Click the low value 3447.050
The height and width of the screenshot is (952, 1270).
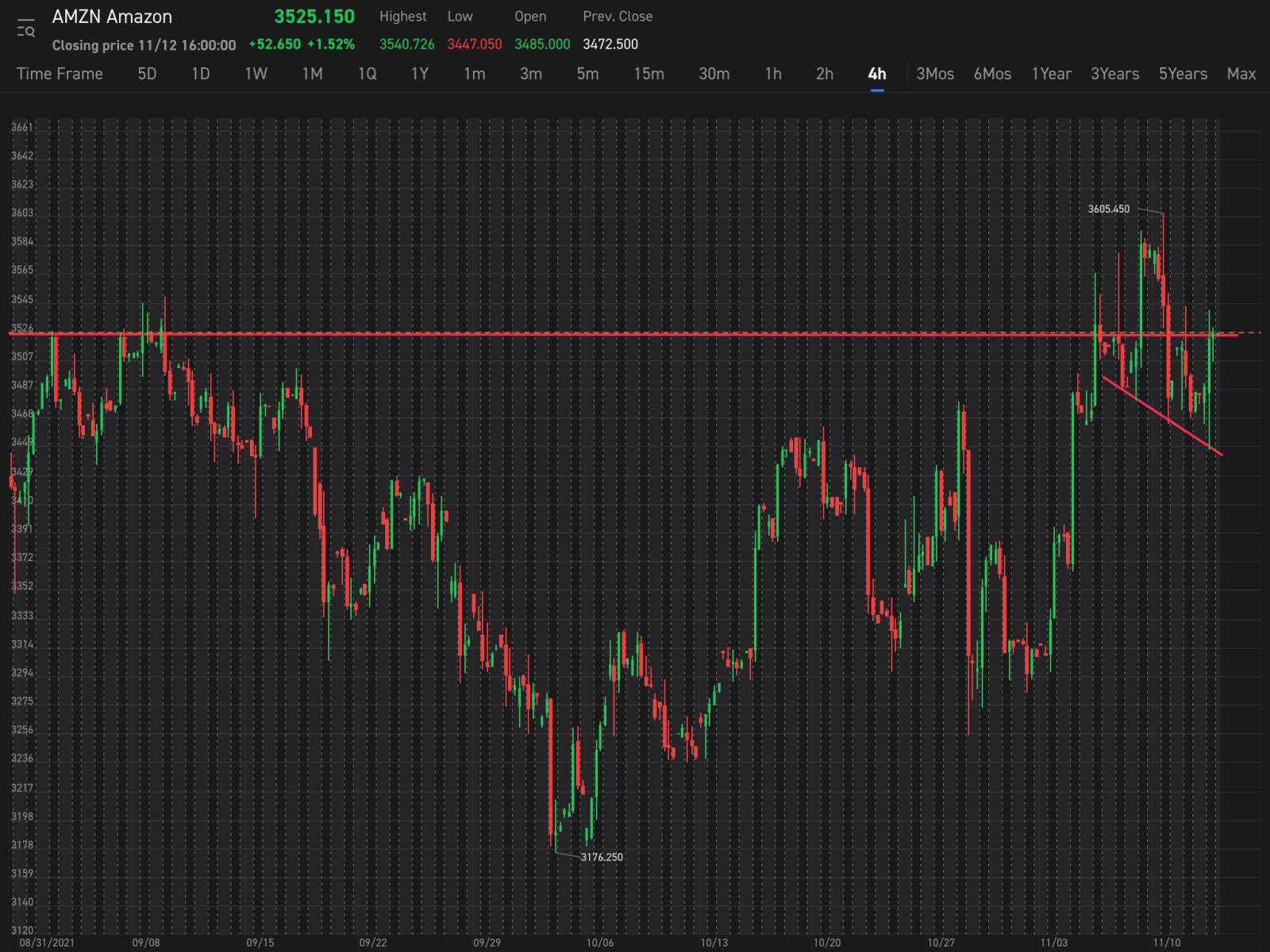pyautogui.click(x=475, y=44)
